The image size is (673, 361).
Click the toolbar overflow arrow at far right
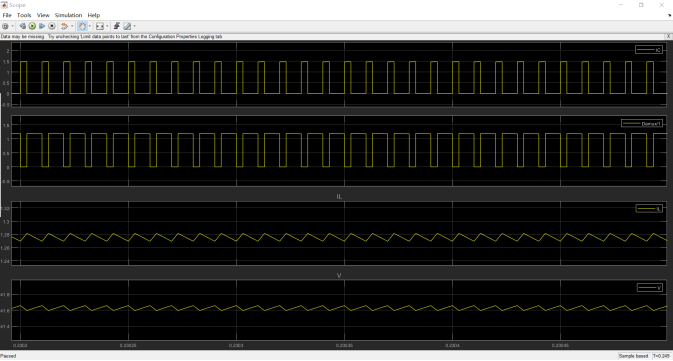point(669,15)
